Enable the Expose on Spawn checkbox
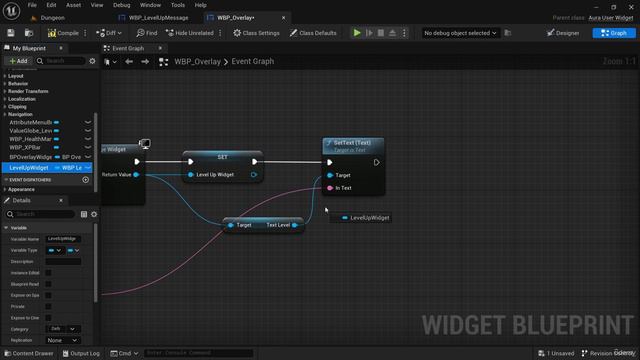The width and height of the screenshot is (640, 360). pyautogui.click(x=48, y=295)
